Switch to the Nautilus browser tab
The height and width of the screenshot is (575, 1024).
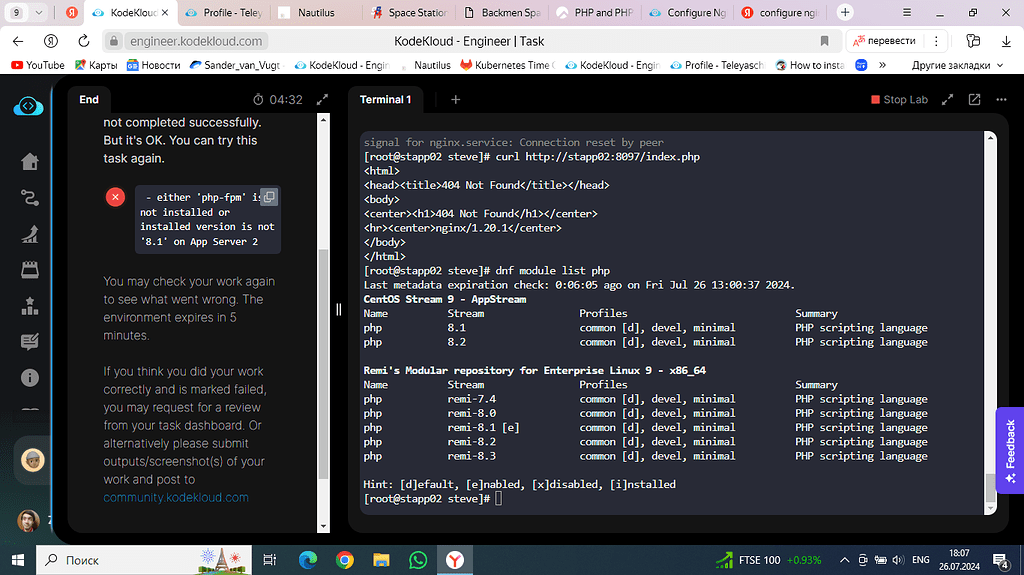click(315, 12)
